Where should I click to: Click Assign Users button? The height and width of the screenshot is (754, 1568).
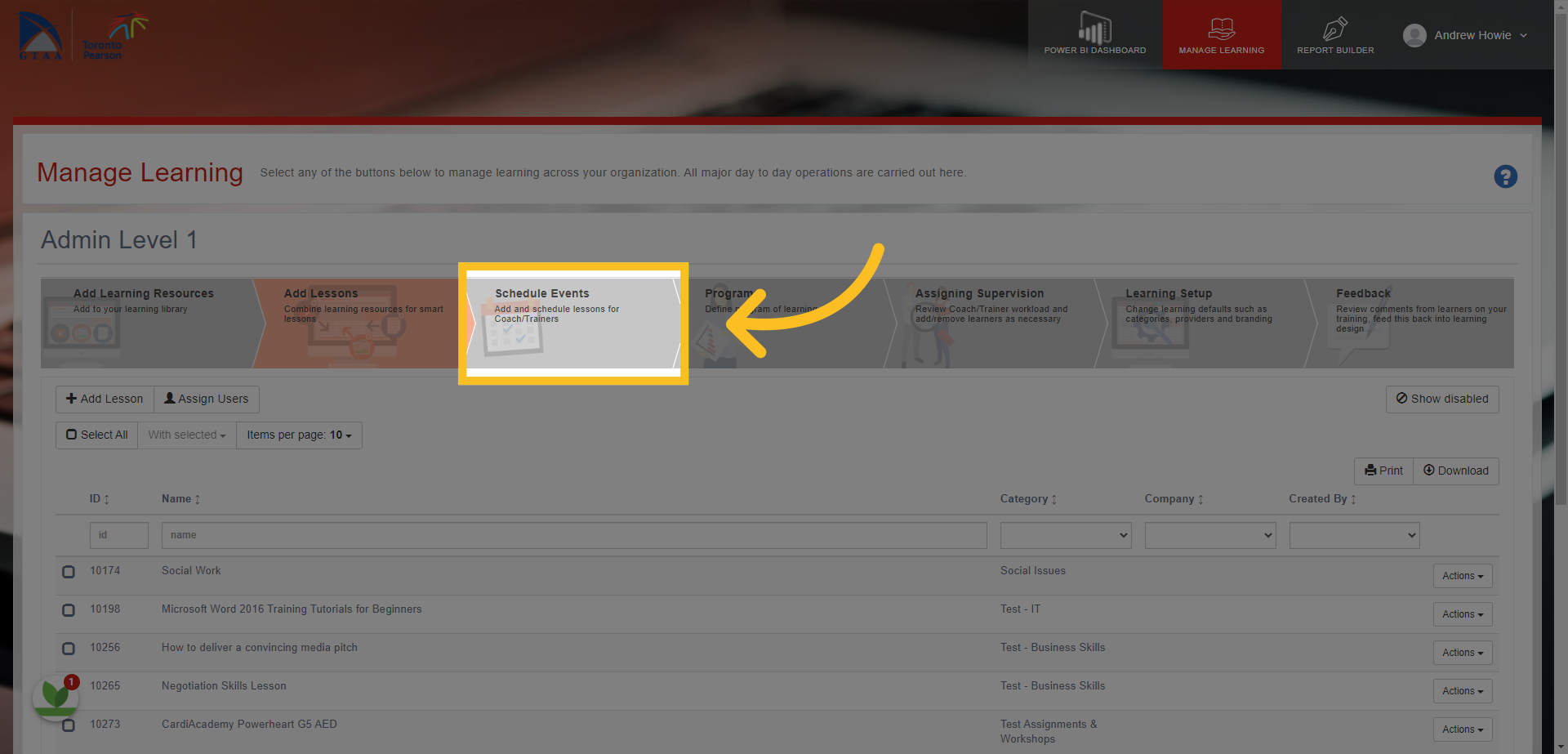pos(207,399)
